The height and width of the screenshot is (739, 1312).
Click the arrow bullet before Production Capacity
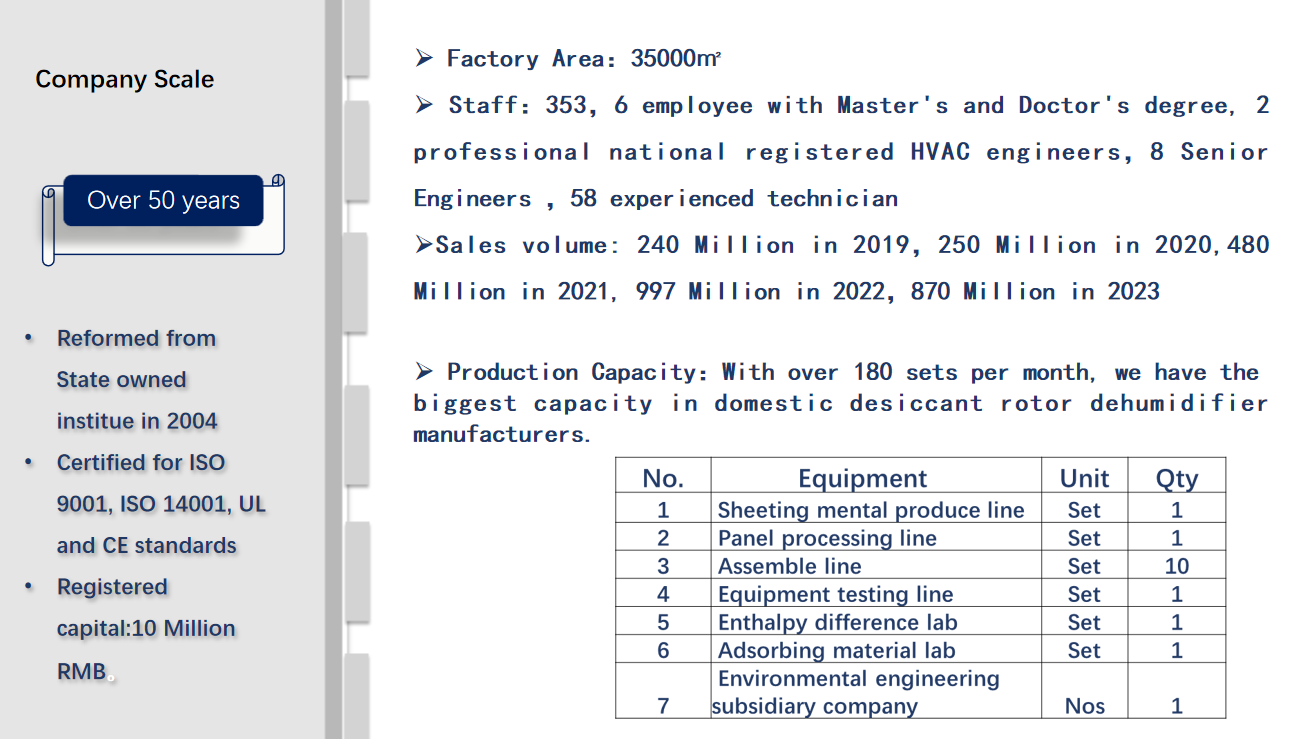click(424, 372)
